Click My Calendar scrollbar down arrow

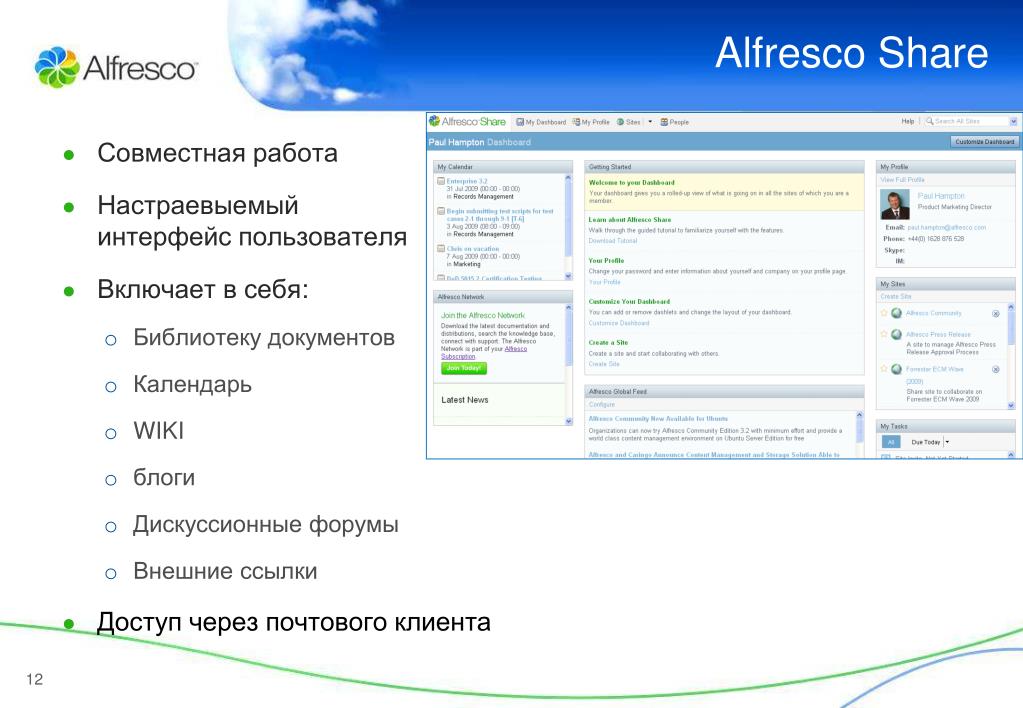[x=568, y=276]
